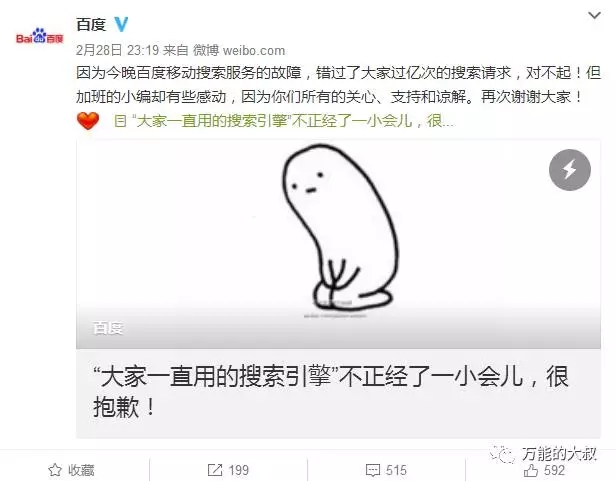Open the 百度 account name link
Screen dimensions: 616x481
[91, 24]
